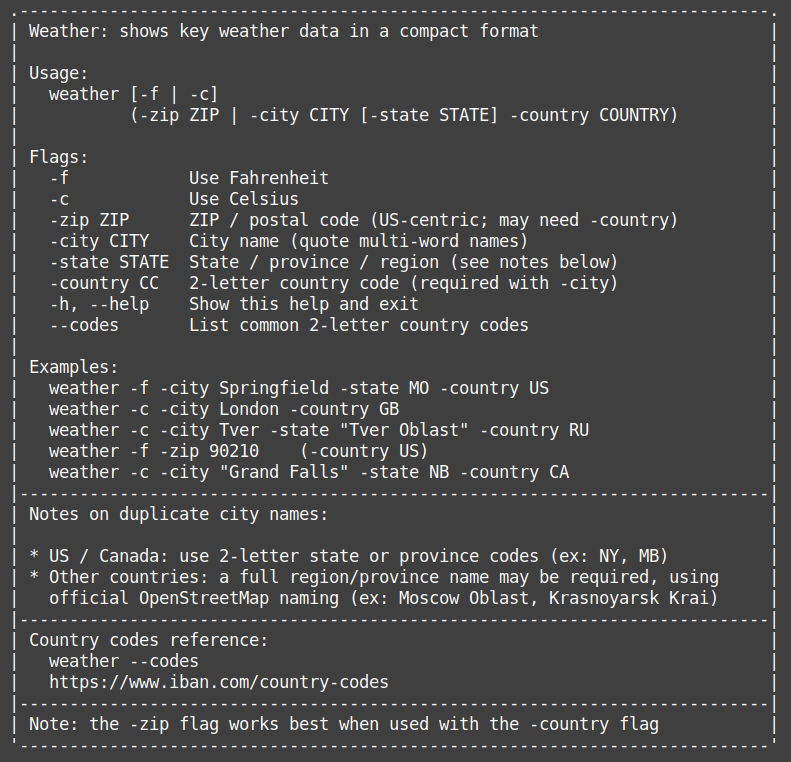Open the iban.com country-codes URL
Image resolution: width=791 pixels, height=762 pixels.
click(218, 682)
